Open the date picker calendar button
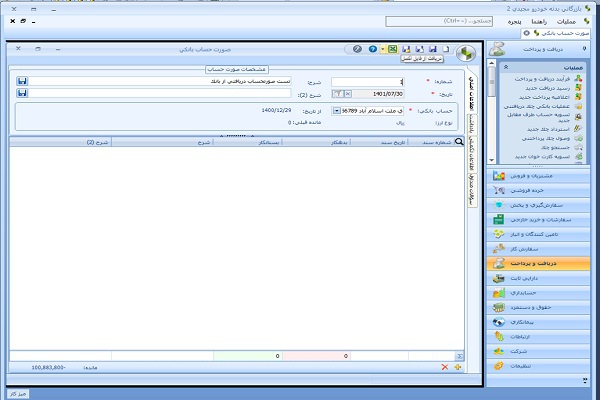 pyautogui.click(x=338, y=94)
